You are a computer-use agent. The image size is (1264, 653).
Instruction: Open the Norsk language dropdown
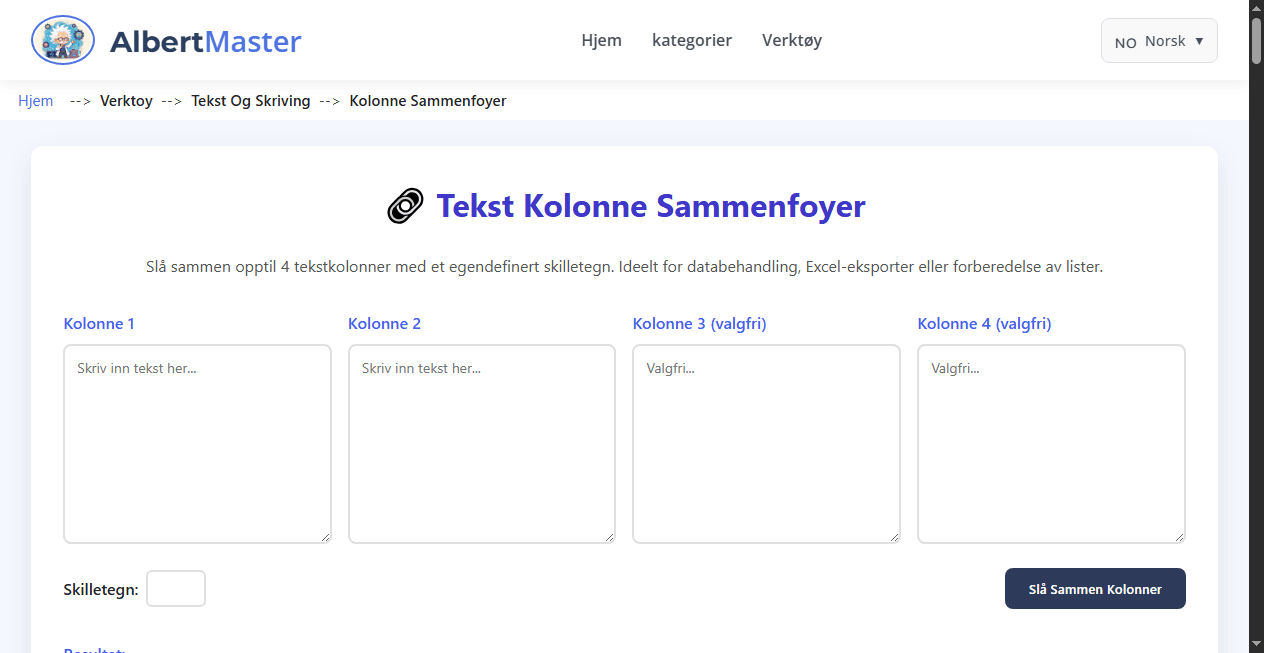click(1158, 40)
